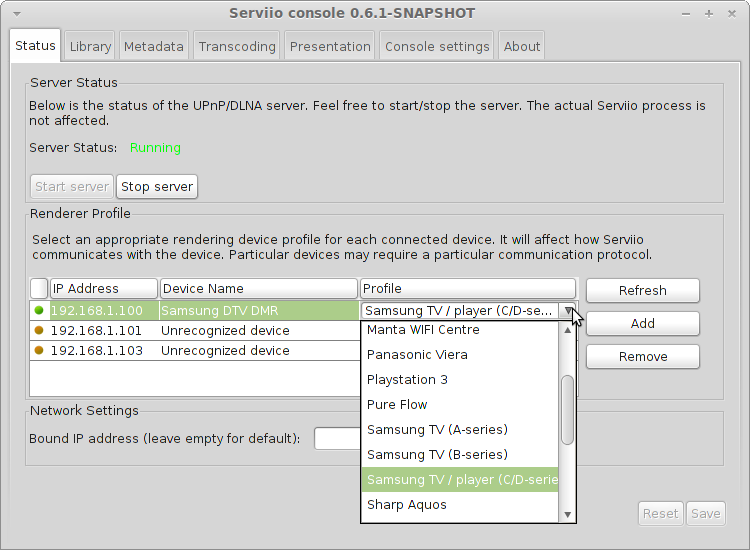
Task: Switch to the Transcoding tab
Action: click(x=237, y=46)
